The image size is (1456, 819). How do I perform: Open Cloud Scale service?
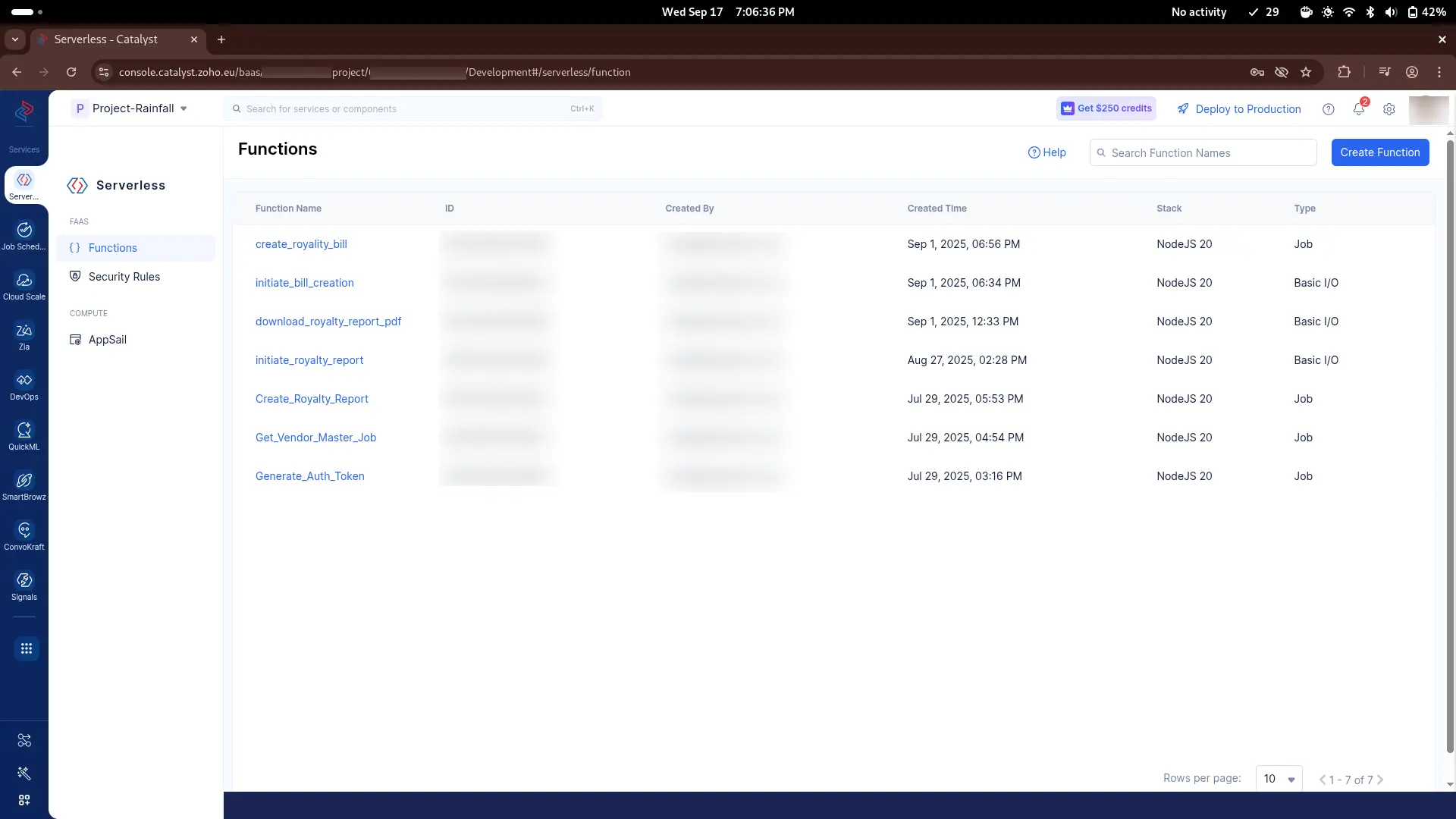(24, 284)
